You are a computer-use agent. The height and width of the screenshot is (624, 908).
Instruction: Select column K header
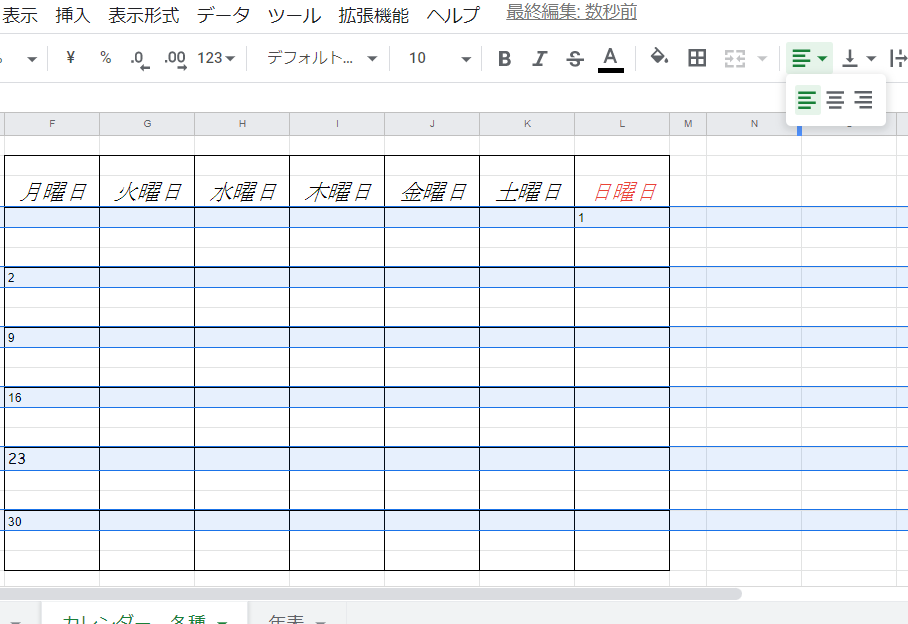[x=527, y=124]
